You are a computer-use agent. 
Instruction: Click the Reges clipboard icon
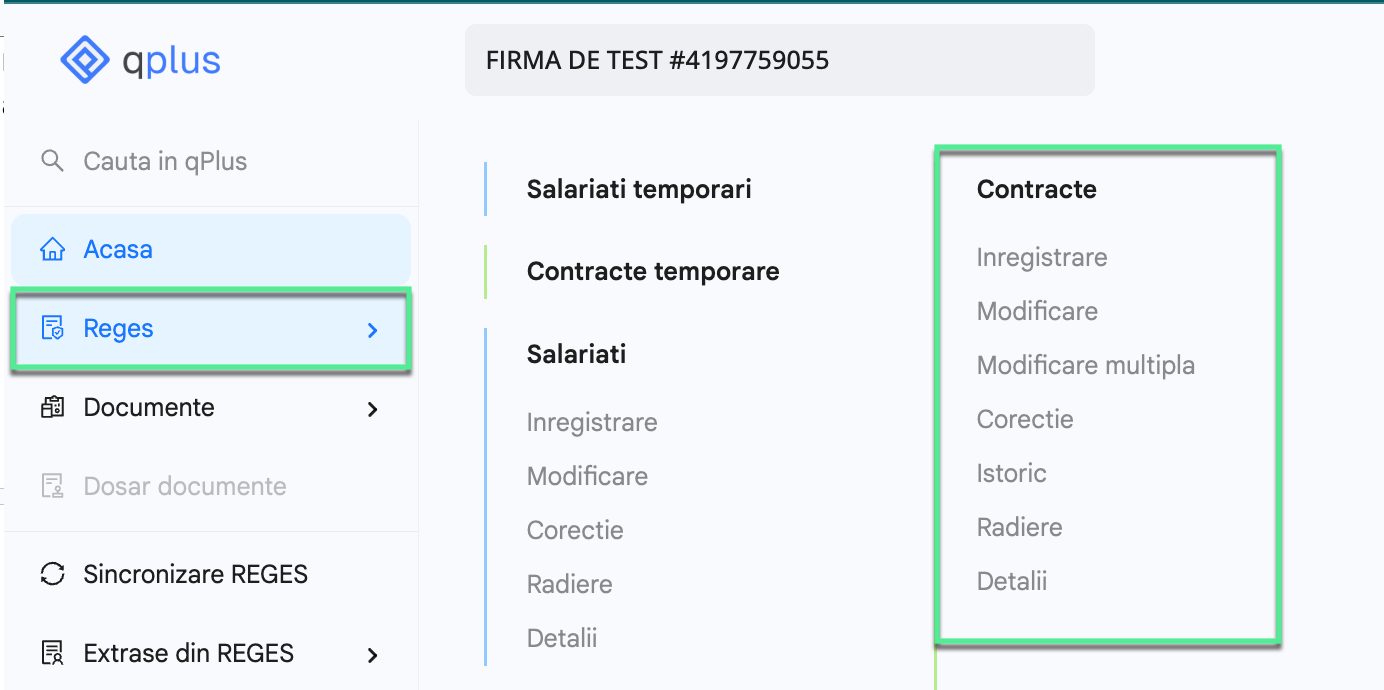coord(52,327)
